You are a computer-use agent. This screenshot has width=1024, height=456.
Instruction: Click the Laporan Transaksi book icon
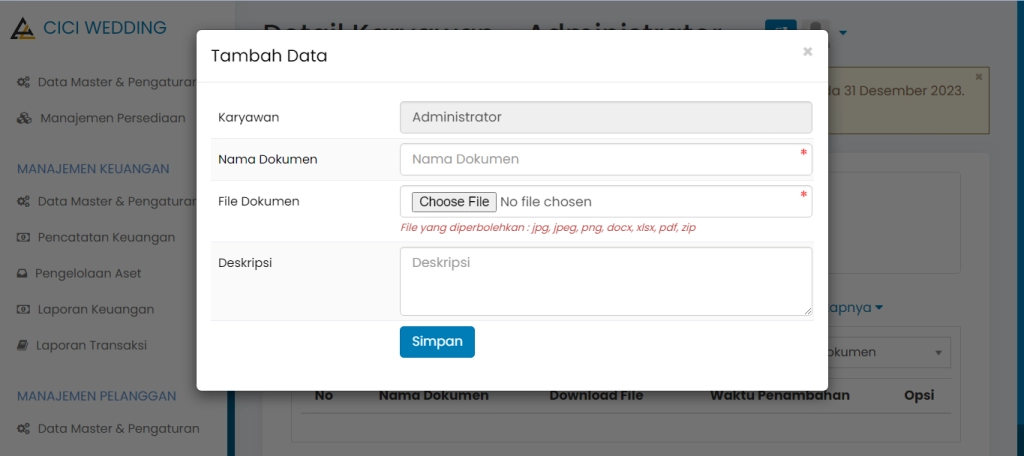pyautogui.click(x=22, y=346)
